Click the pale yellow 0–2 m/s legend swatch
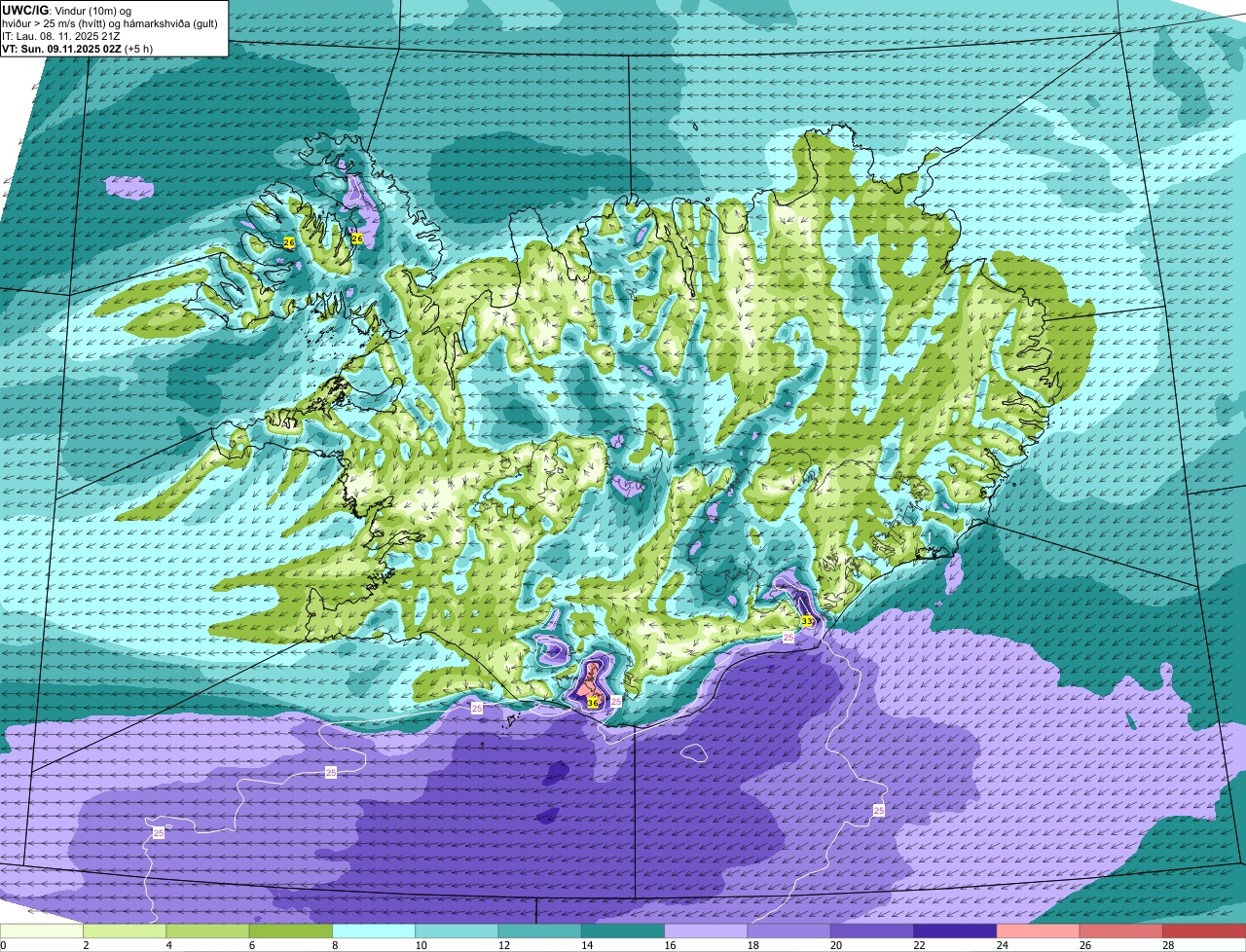Image resolution: width=1246 pixels, height=952 pixels. pos(42,932)
